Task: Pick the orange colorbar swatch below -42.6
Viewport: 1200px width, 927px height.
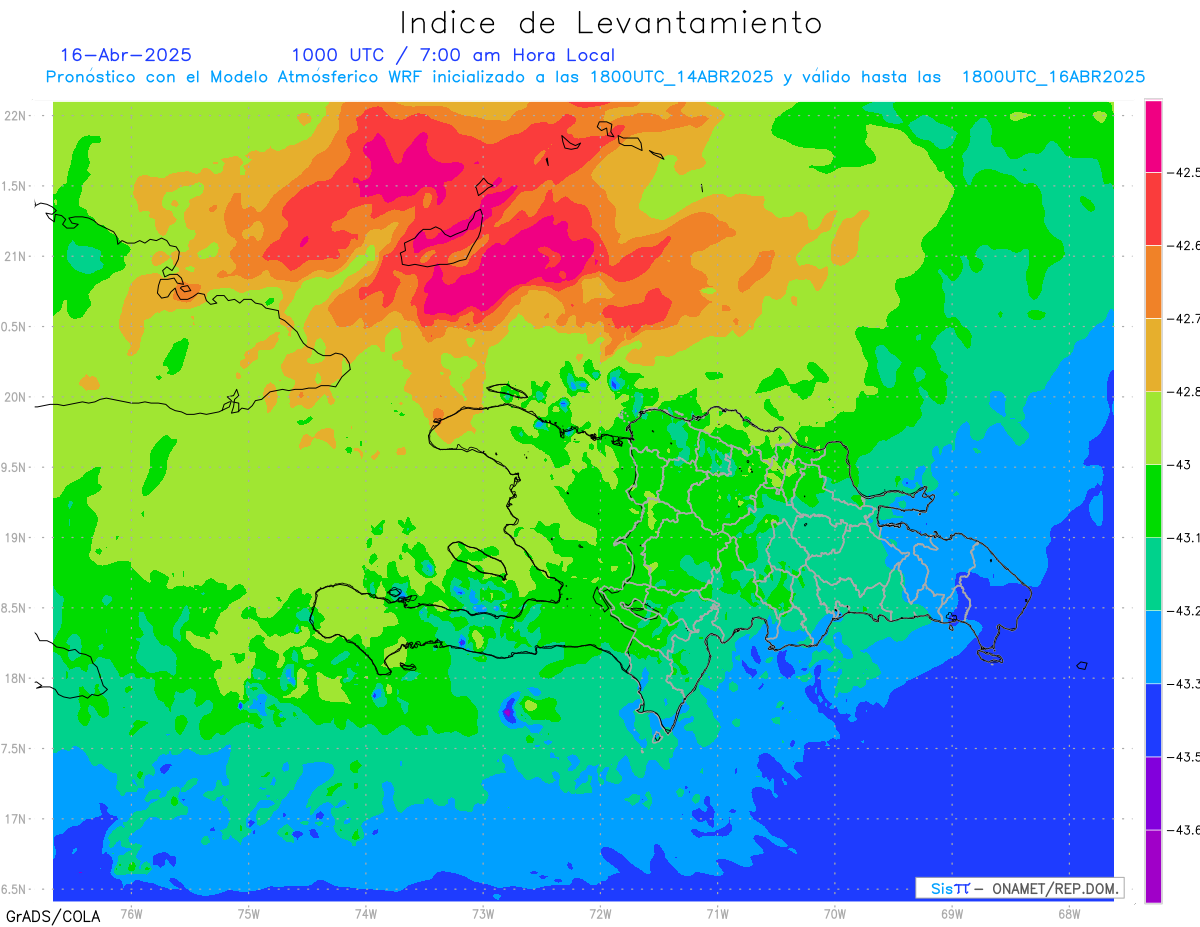Action: pos(1153,281)
